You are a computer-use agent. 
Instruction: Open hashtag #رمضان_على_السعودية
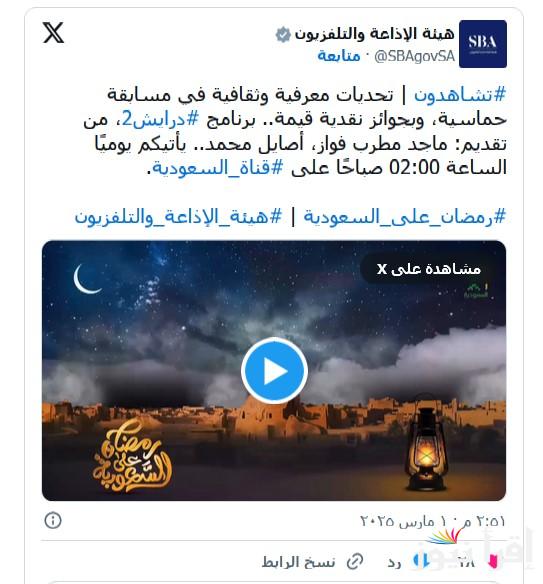(405, 216)
